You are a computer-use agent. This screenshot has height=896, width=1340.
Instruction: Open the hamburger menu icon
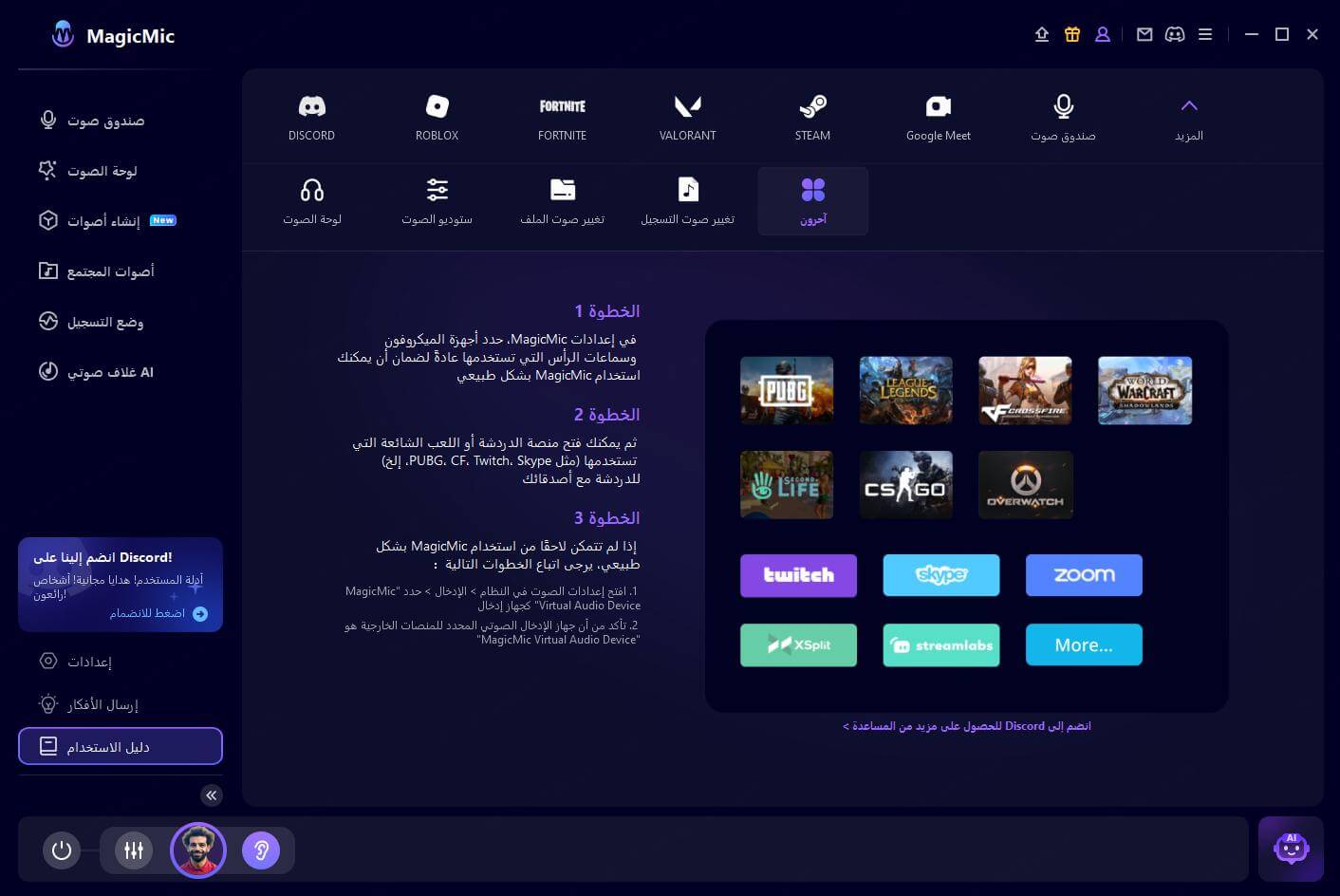click(1205, 34)
